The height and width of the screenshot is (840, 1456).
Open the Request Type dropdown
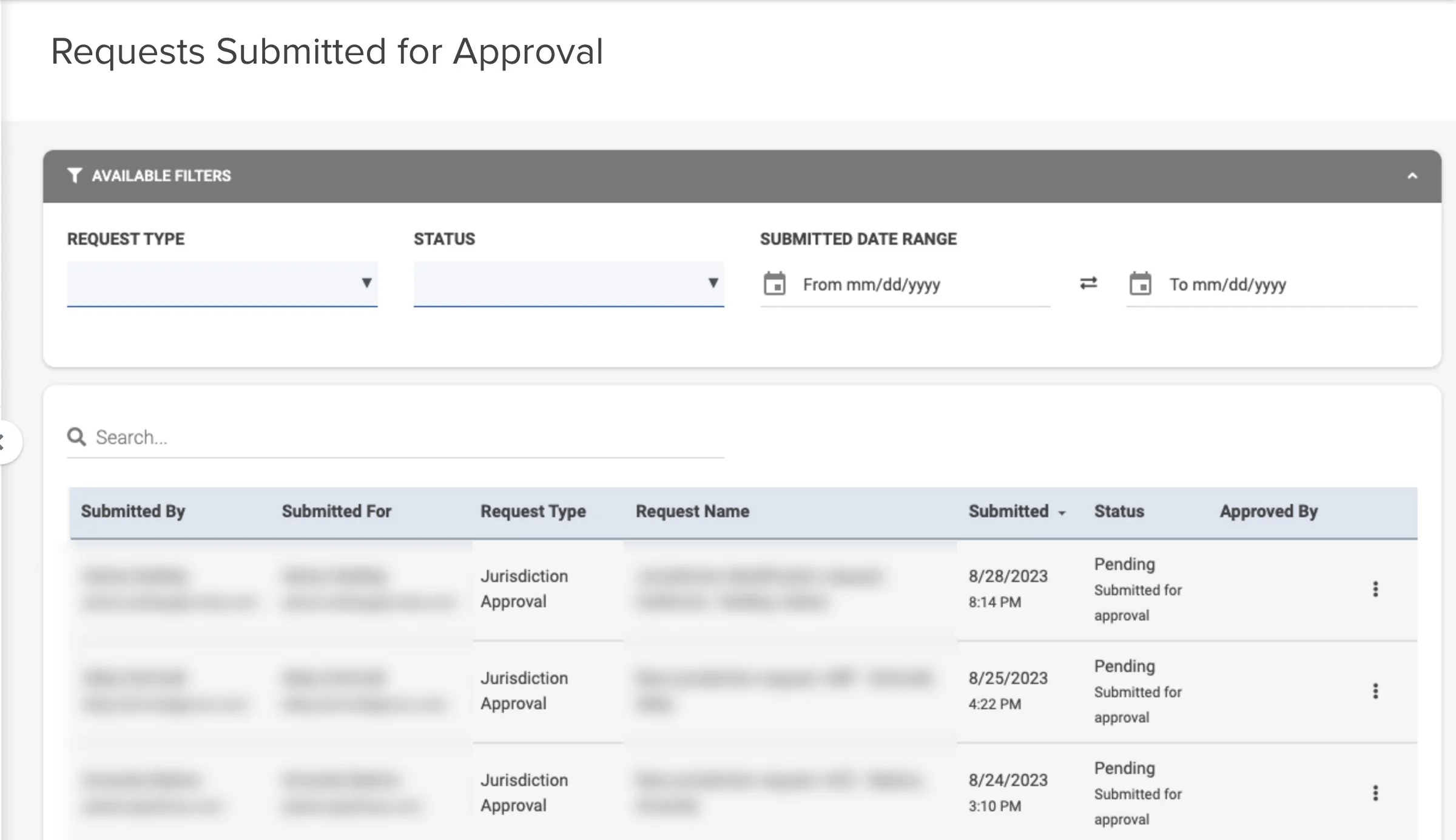coord(222,284)
